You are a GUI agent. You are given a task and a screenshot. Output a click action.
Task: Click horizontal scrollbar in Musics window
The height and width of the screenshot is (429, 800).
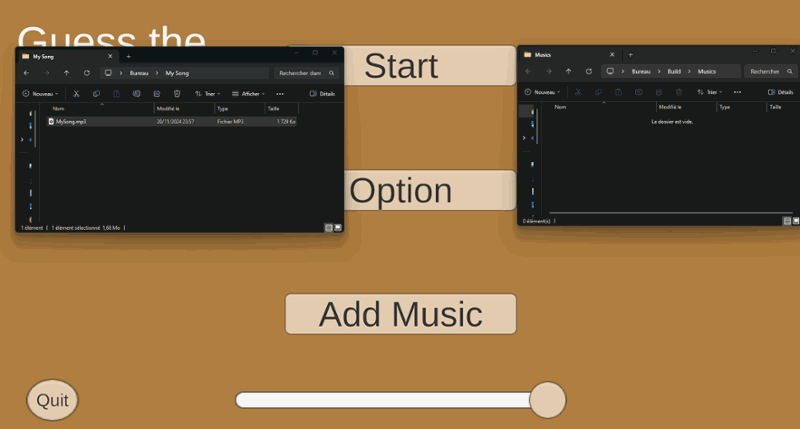[670, 213]
